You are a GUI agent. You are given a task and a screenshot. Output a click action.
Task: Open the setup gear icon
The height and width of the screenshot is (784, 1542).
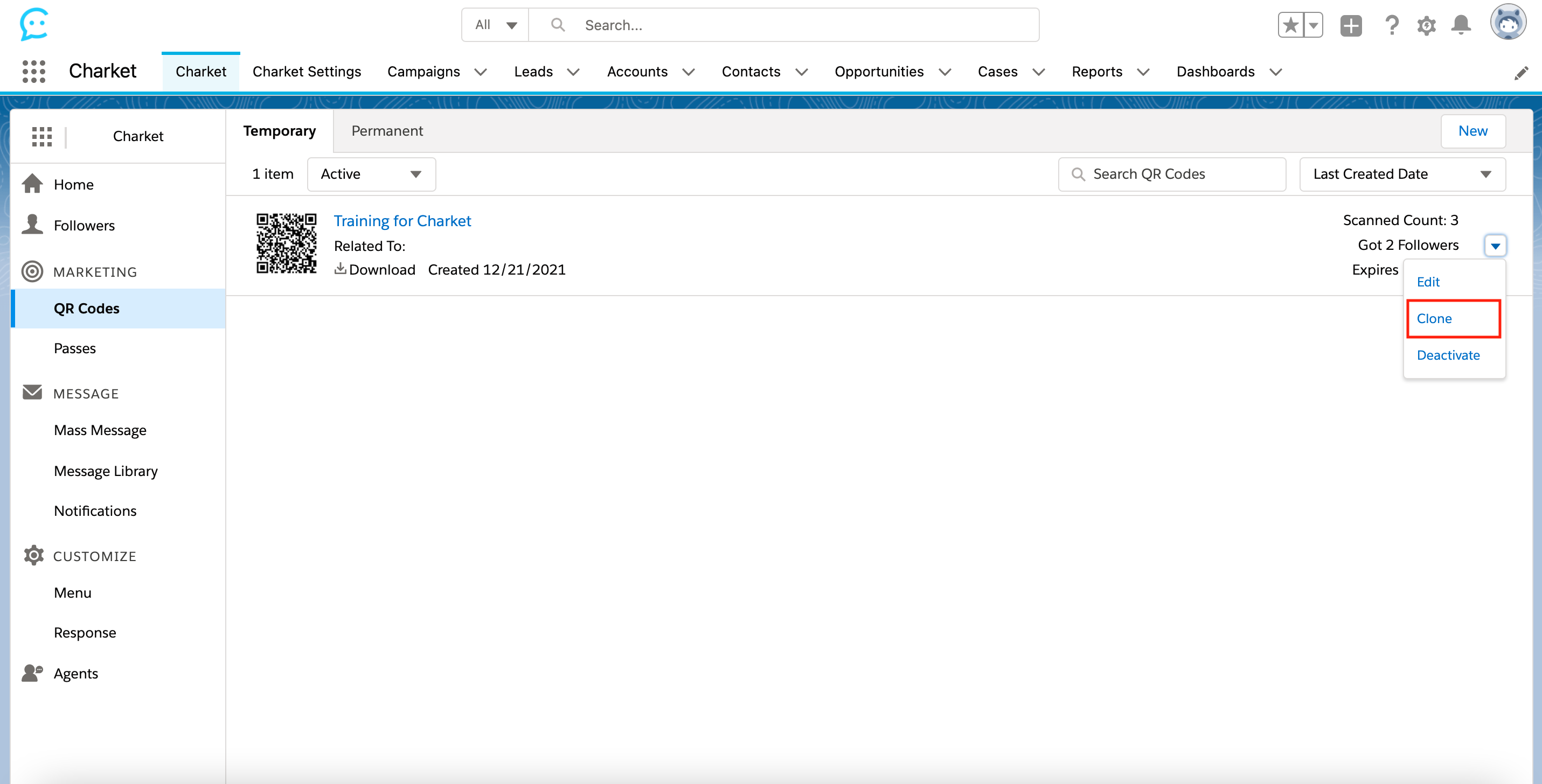(x=1426, y=25)
